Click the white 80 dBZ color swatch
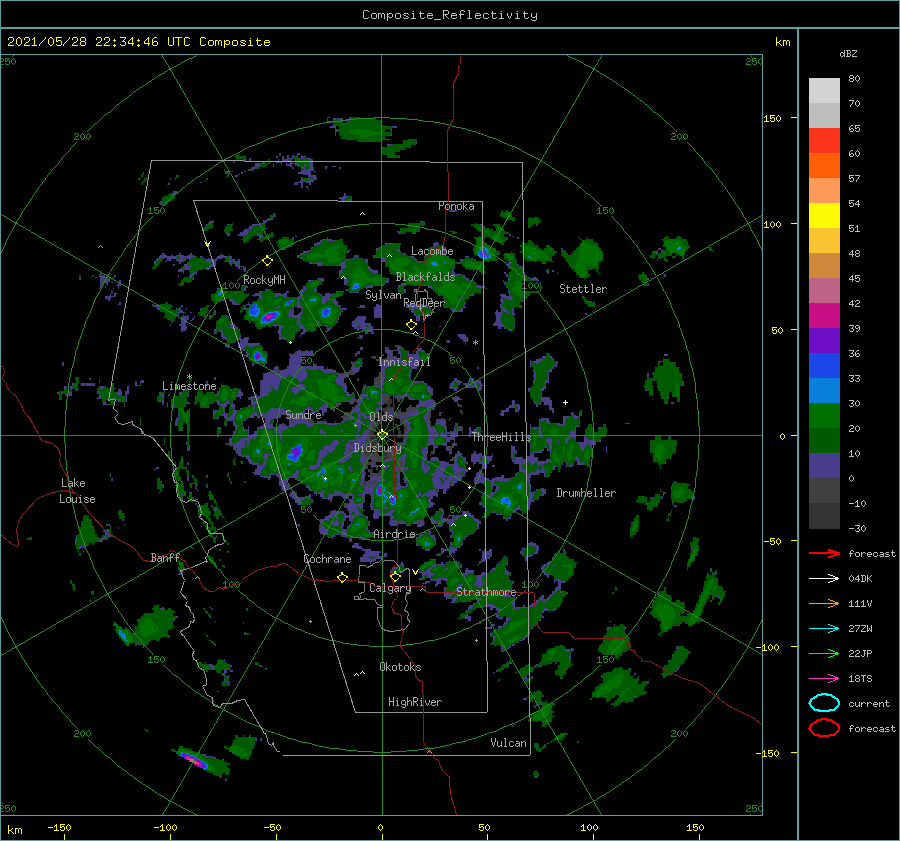The image size is (900, 841). click(824, 90)
